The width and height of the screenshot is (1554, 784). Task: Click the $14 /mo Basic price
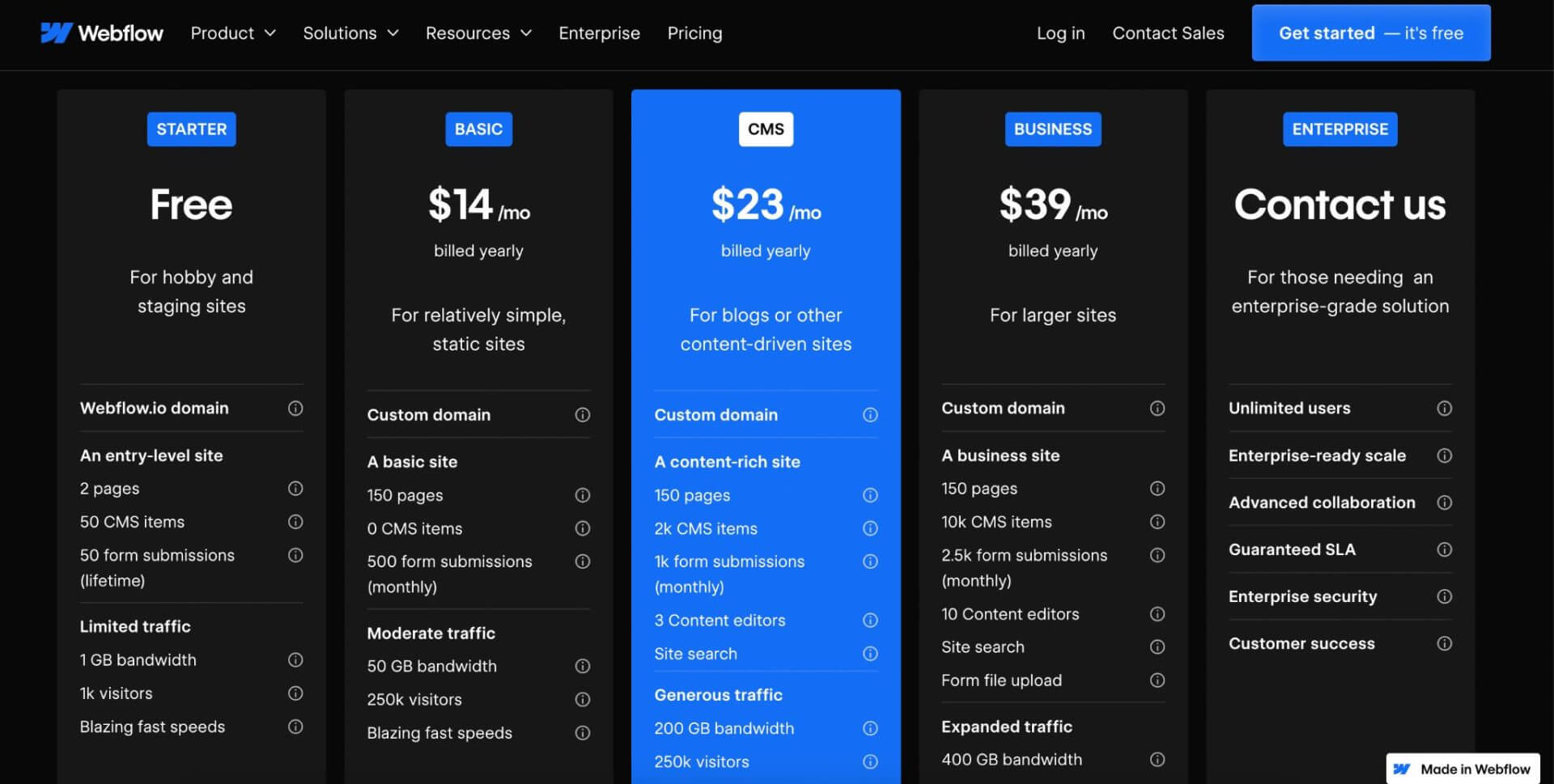478,205
